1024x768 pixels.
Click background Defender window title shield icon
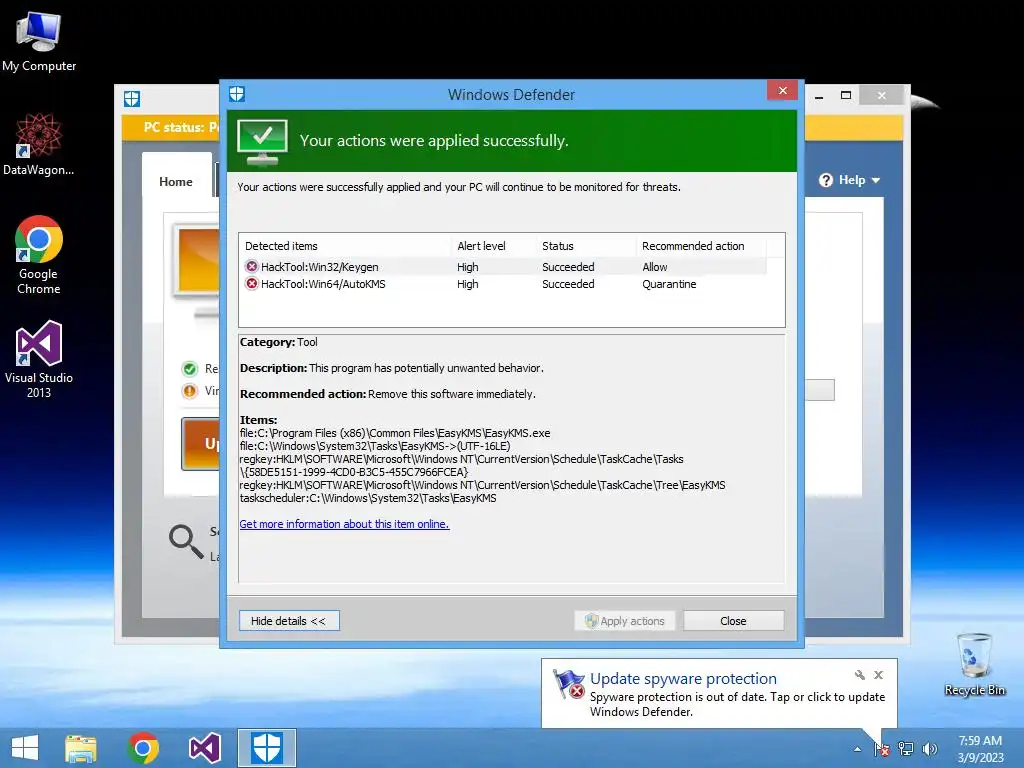[132, 99]
